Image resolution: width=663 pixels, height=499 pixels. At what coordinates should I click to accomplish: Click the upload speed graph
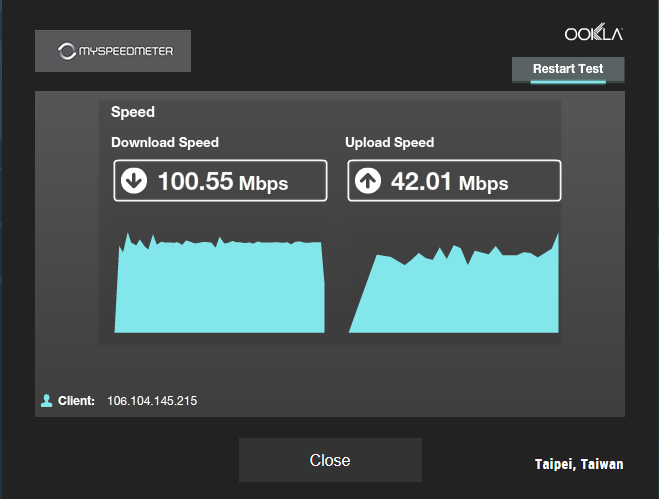coord(454,282)
